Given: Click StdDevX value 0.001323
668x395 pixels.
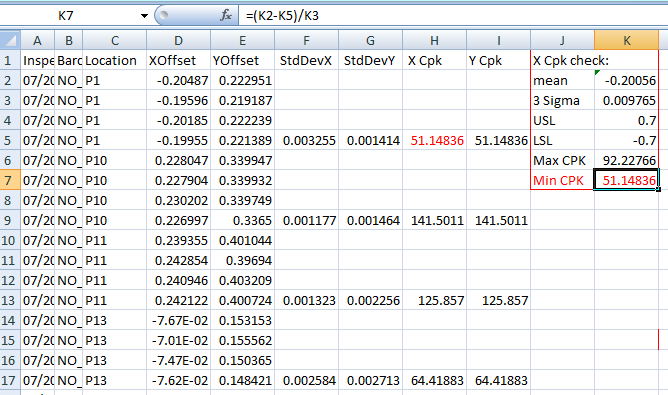Looking at the screenshot, I should [x=306, y=301].
